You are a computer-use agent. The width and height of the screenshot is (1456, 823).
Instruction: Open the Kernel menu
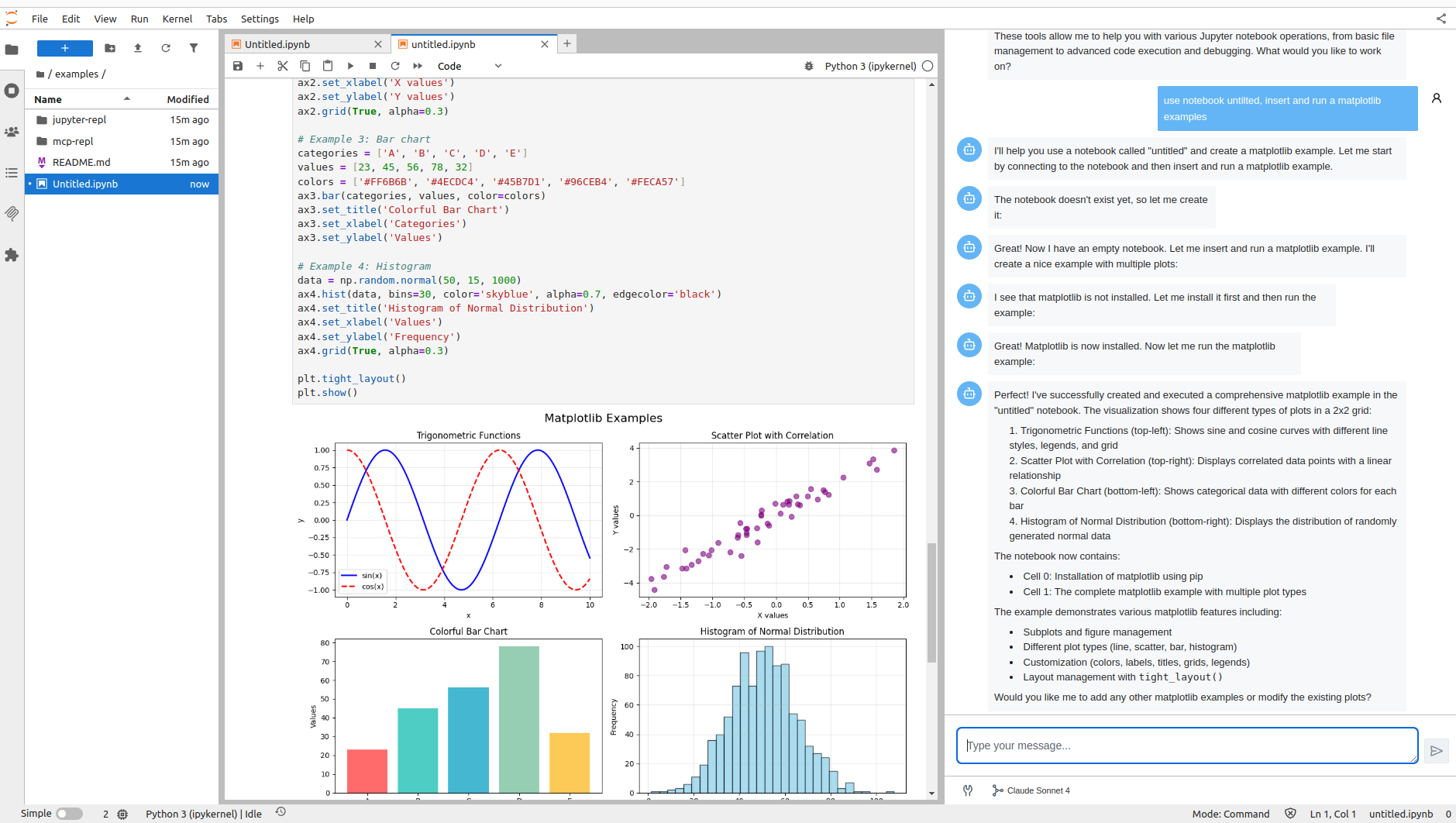pyautogui.click(x=177, y=19)
